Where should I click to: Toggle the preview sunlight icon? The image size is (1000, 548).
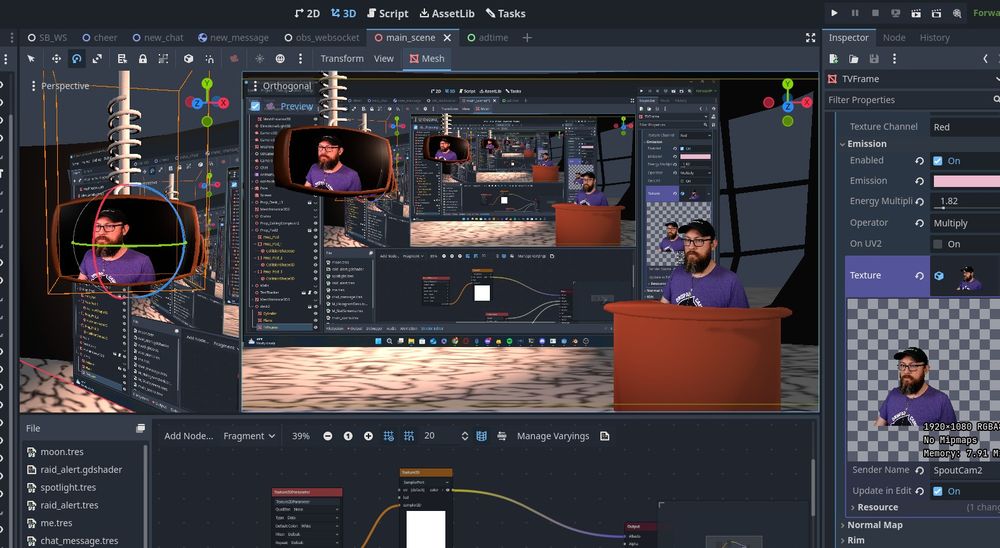(260, 59)
